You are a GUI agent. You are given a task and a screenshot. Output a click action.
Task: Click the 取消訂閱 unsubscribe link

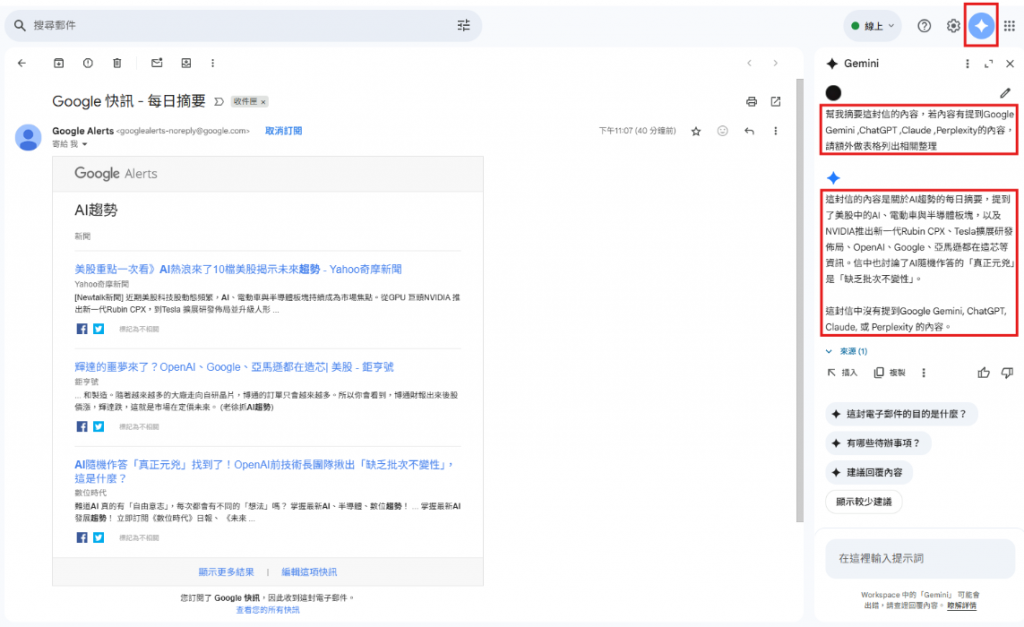[x=283, y=131]
